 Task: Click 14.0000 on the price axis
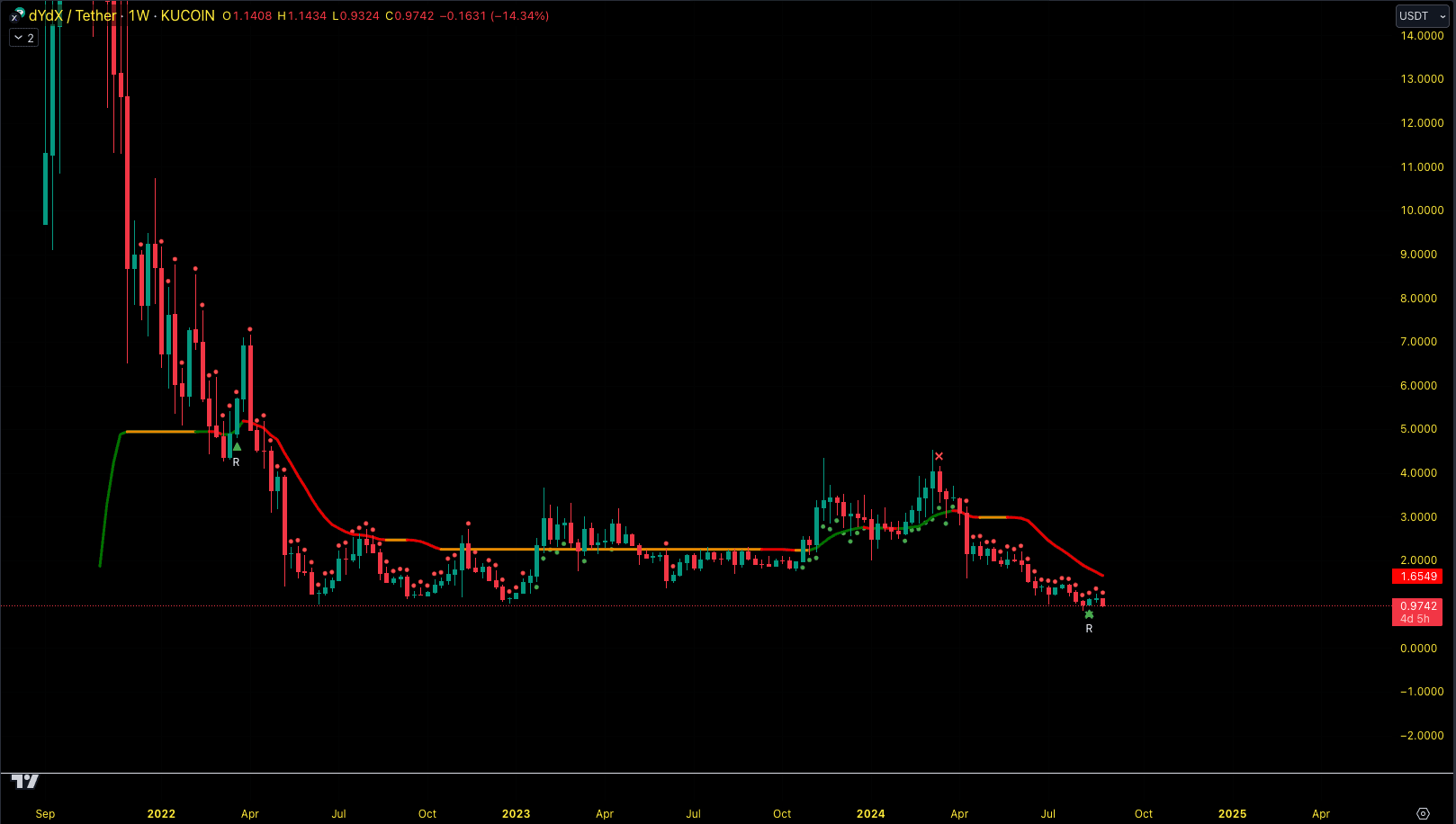pyautogui.click(x=1422, y=36)
